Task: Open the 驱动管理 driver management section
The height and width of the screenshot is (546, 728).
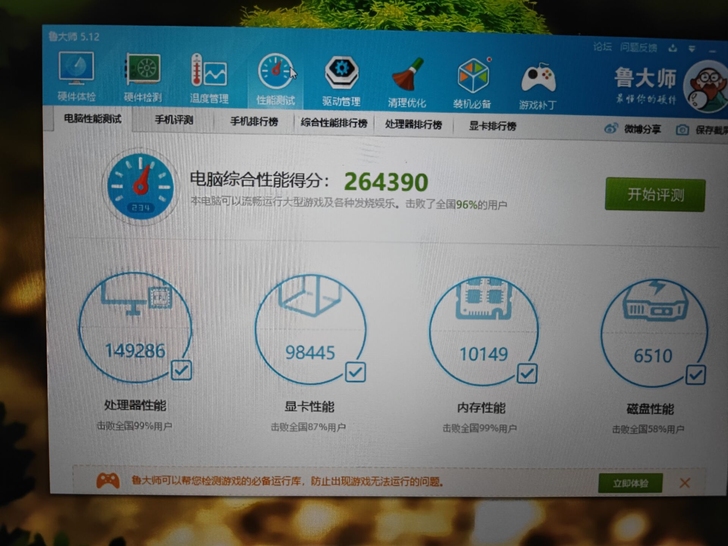Action: point(341,81)
